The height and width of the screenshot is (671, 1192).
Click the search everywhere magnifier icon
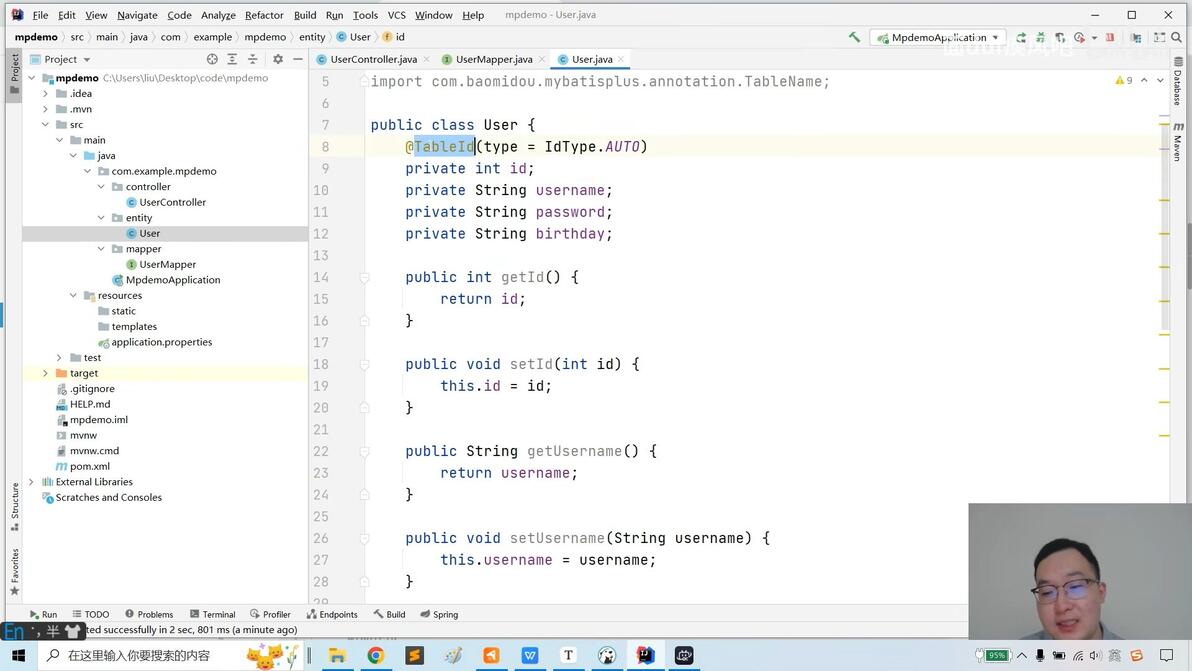pyautogui.click(x=1177, y=36)
